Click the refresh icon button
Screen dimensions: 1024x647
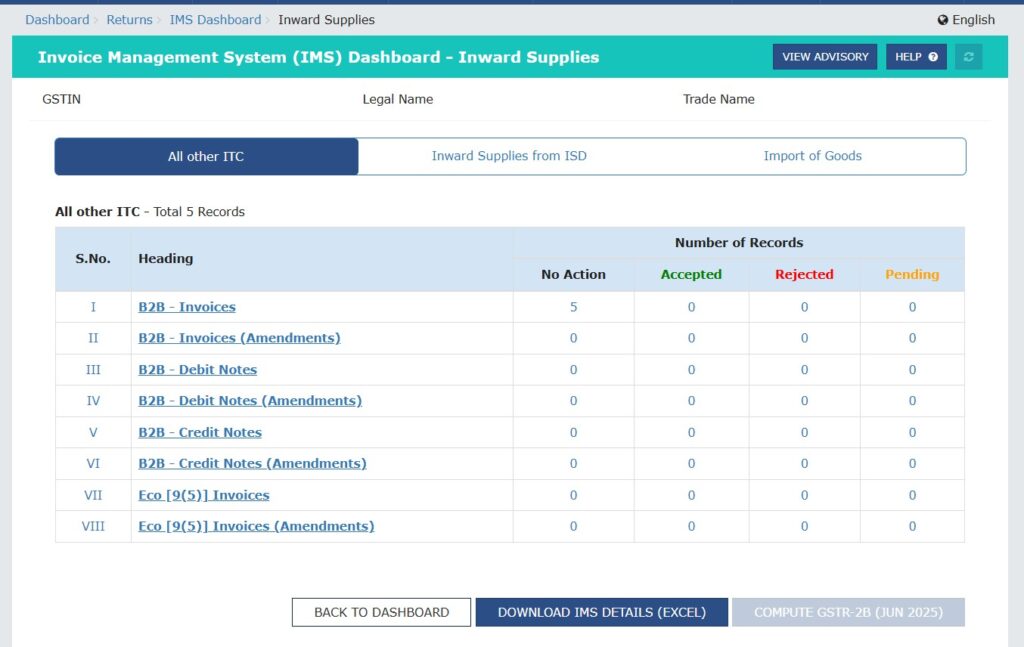[x=968, y=57]
